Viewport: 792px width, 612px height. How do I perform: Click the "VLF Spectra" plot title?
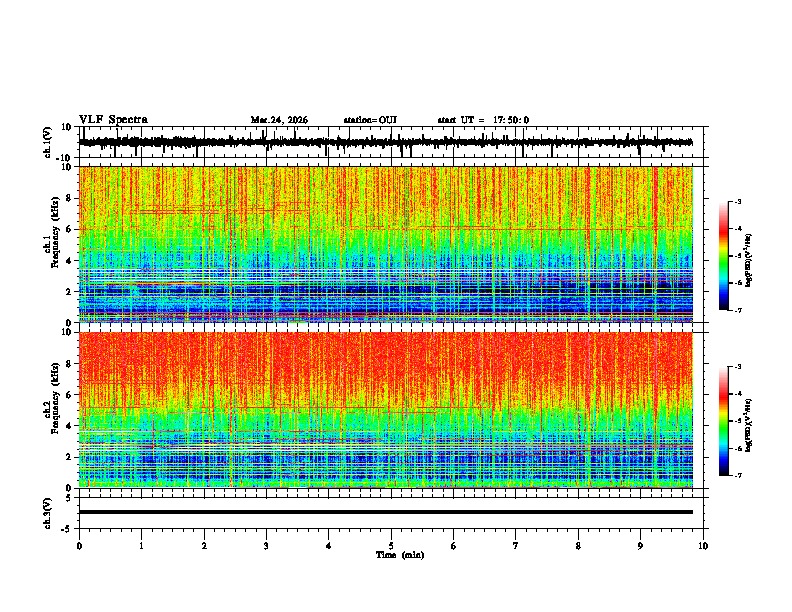113,120
